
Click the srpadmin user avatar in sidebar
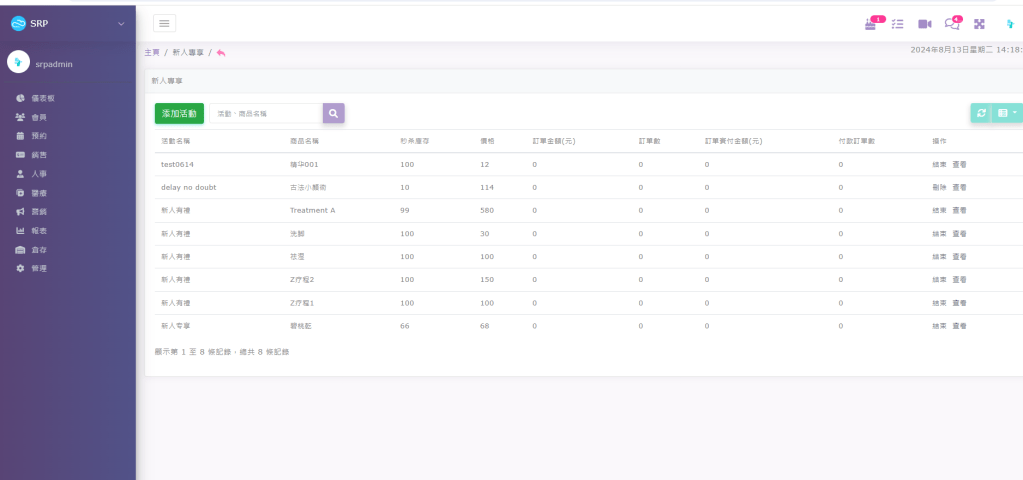pos(18,62)
